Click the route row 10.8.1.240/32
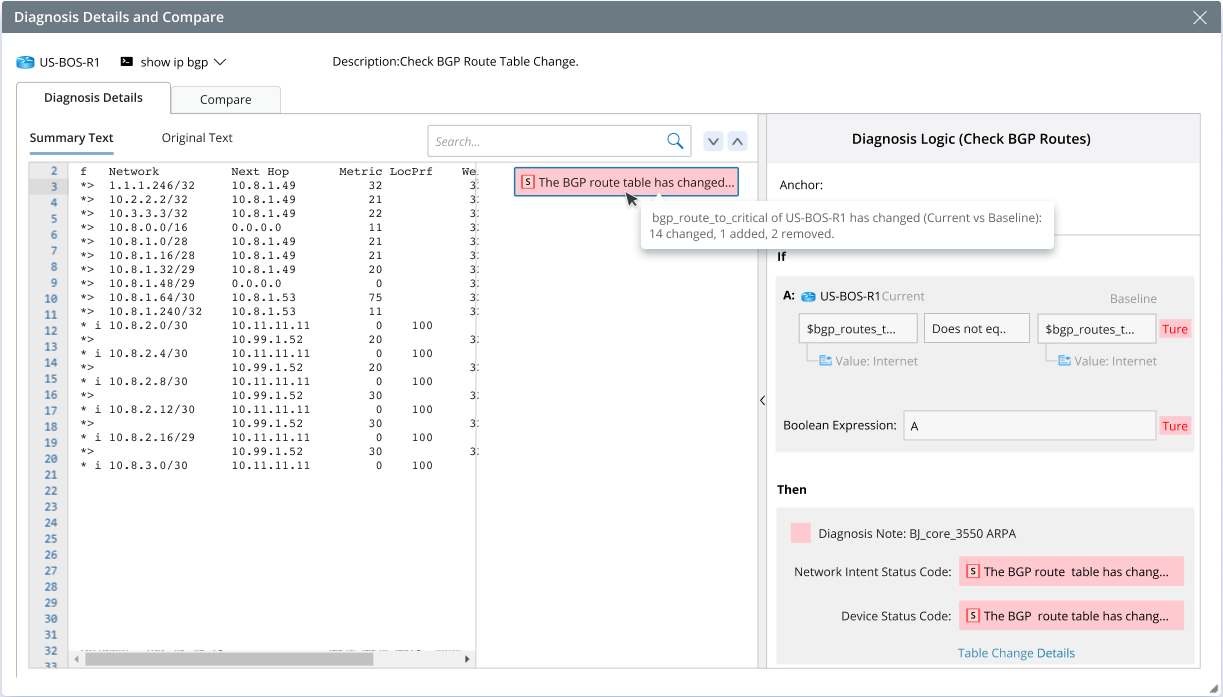This screenshot has height=697, width=1223. click(276, 312)
